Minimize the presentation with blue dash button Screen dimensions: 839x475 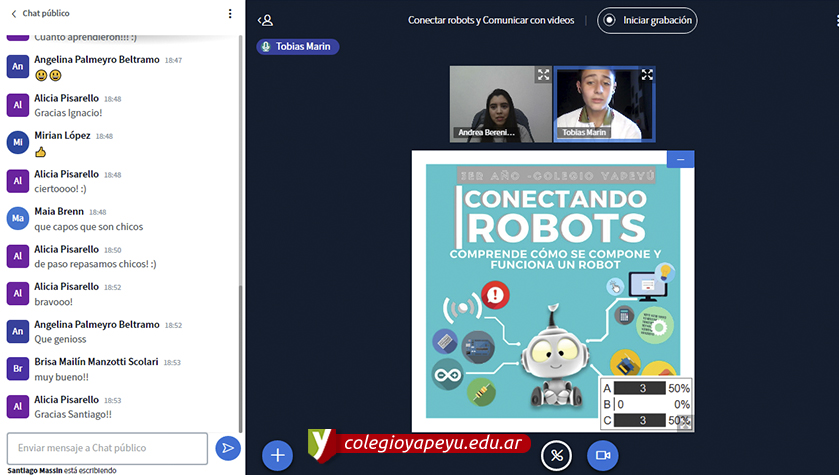pyautogui.click(x=681, y=159)
